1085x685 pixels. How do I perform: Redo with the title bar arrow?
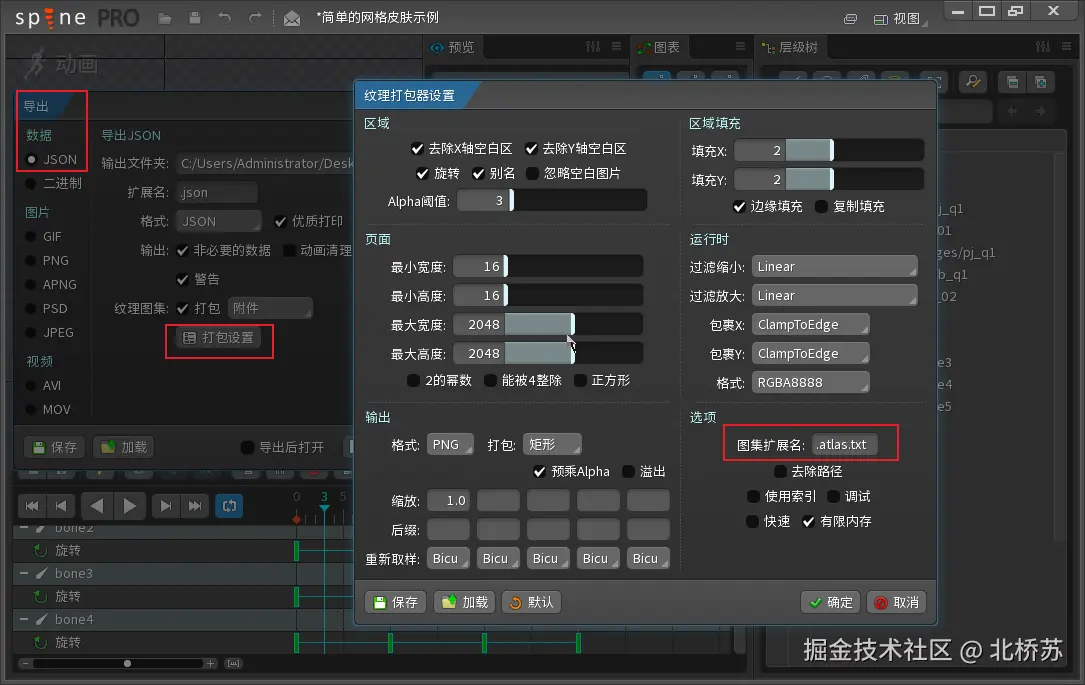[255, 19]
